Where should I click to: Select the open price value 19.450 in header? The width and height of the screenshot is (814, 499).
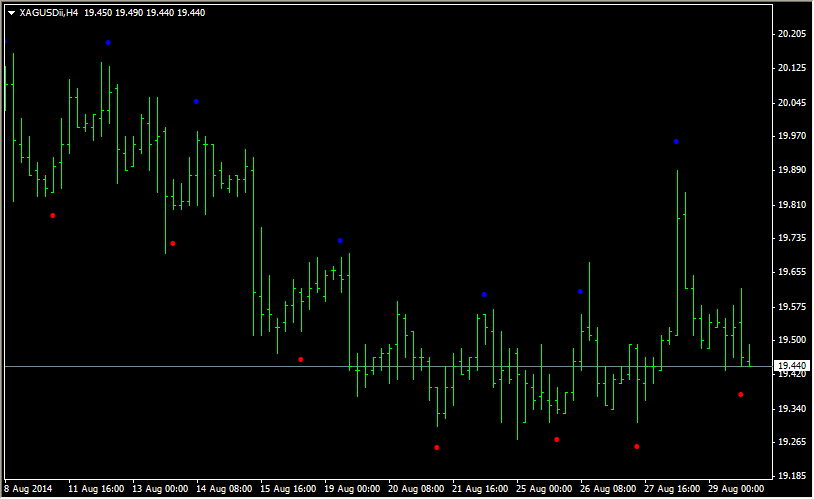[x=98, y=13]
